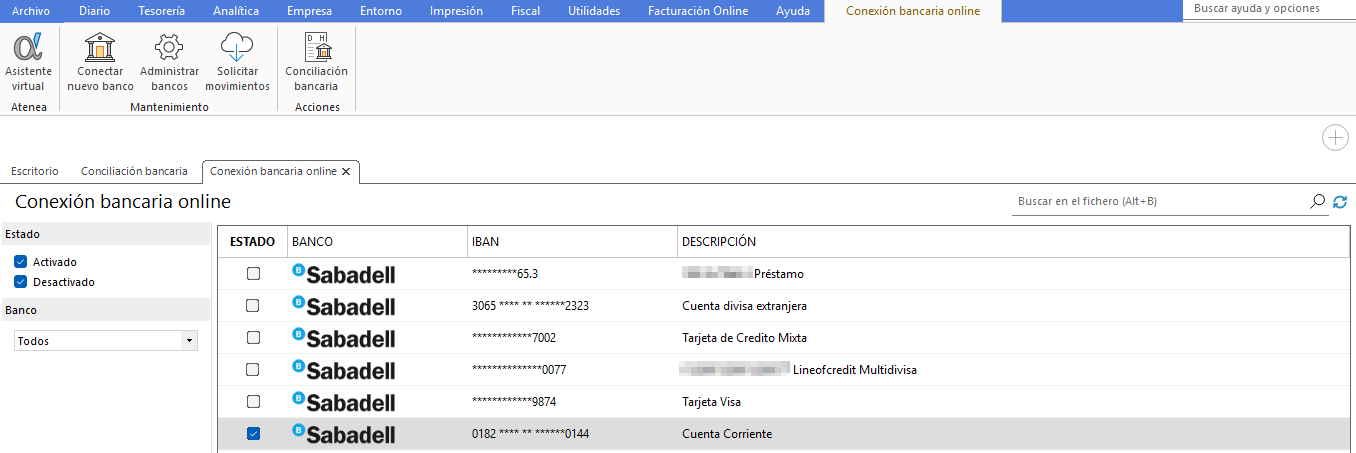Screen dimensions: 1356x453
Task: Open the Archivo menu
Action: coord(29,11)
